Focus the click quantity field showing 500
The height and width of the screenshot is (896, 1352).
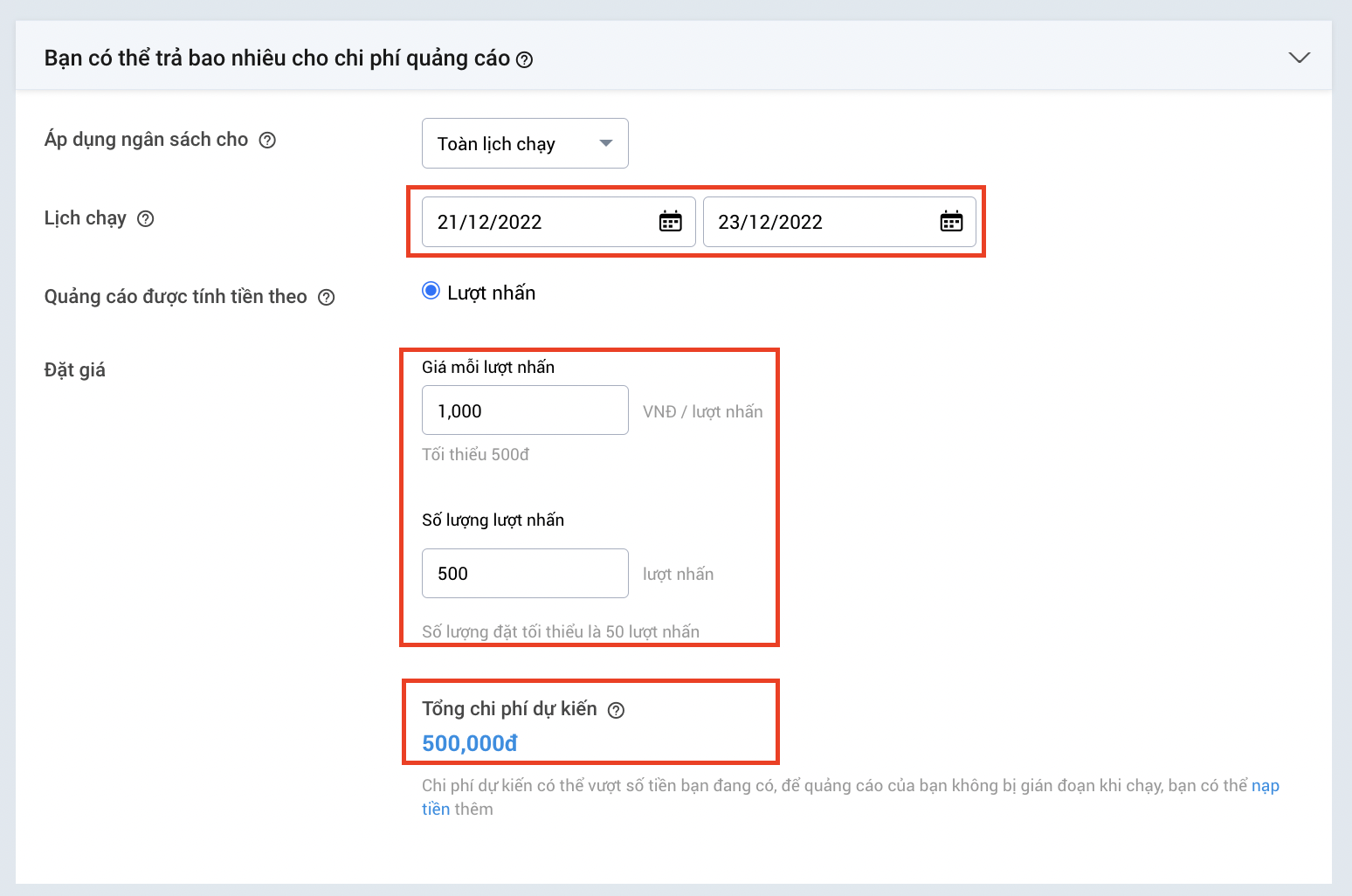point(525,574)
